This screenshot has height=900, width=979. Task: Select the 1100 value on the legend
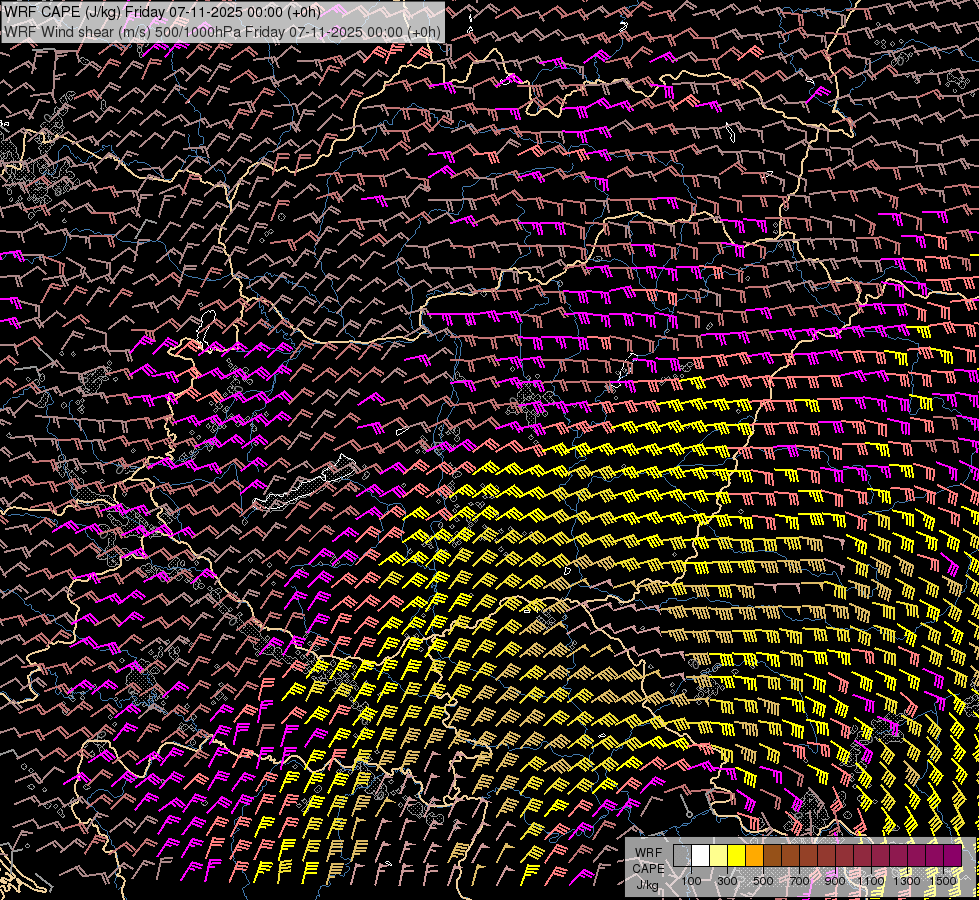point(871,881)
